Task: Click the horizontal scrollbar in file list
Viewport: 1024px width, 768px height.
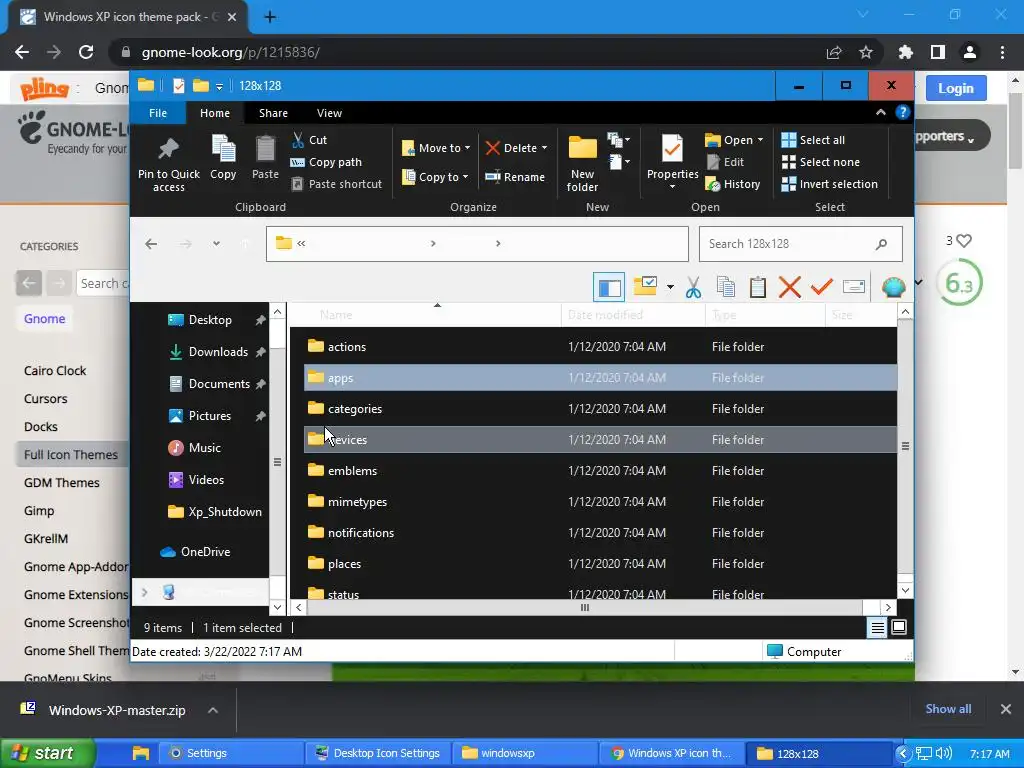Action: tap(584, 607)
